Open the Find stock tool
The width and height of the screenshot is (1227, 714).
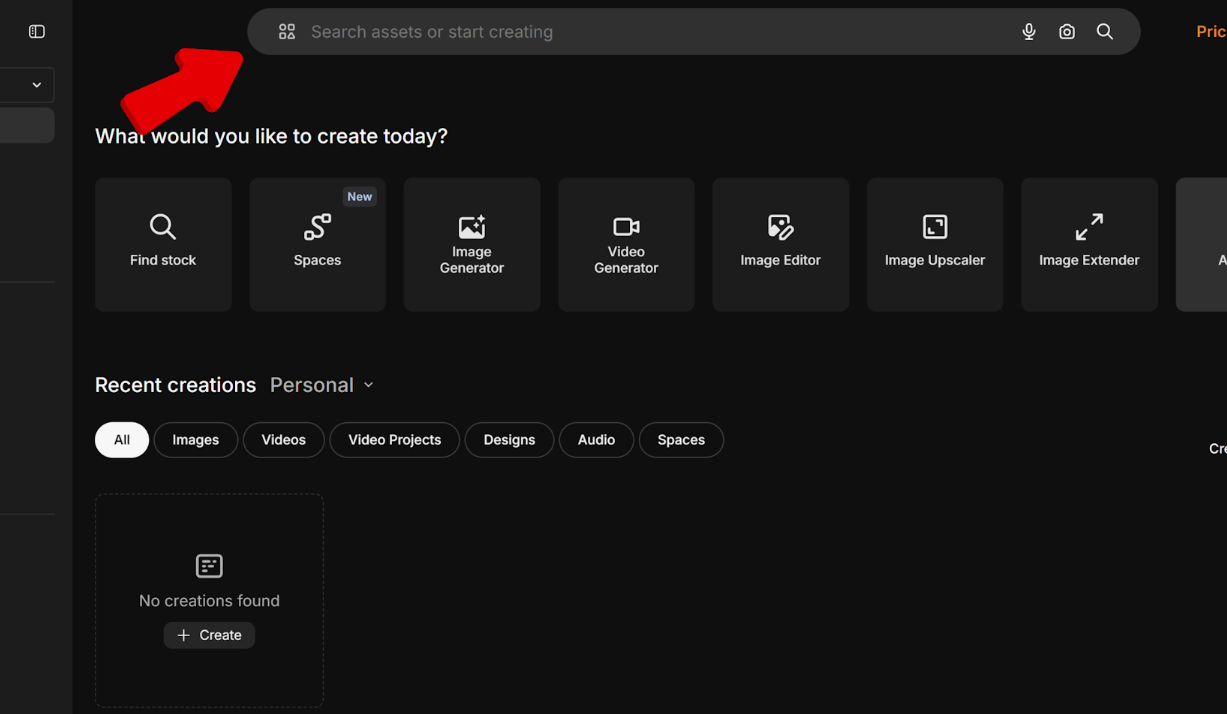[x=163, y=244]
